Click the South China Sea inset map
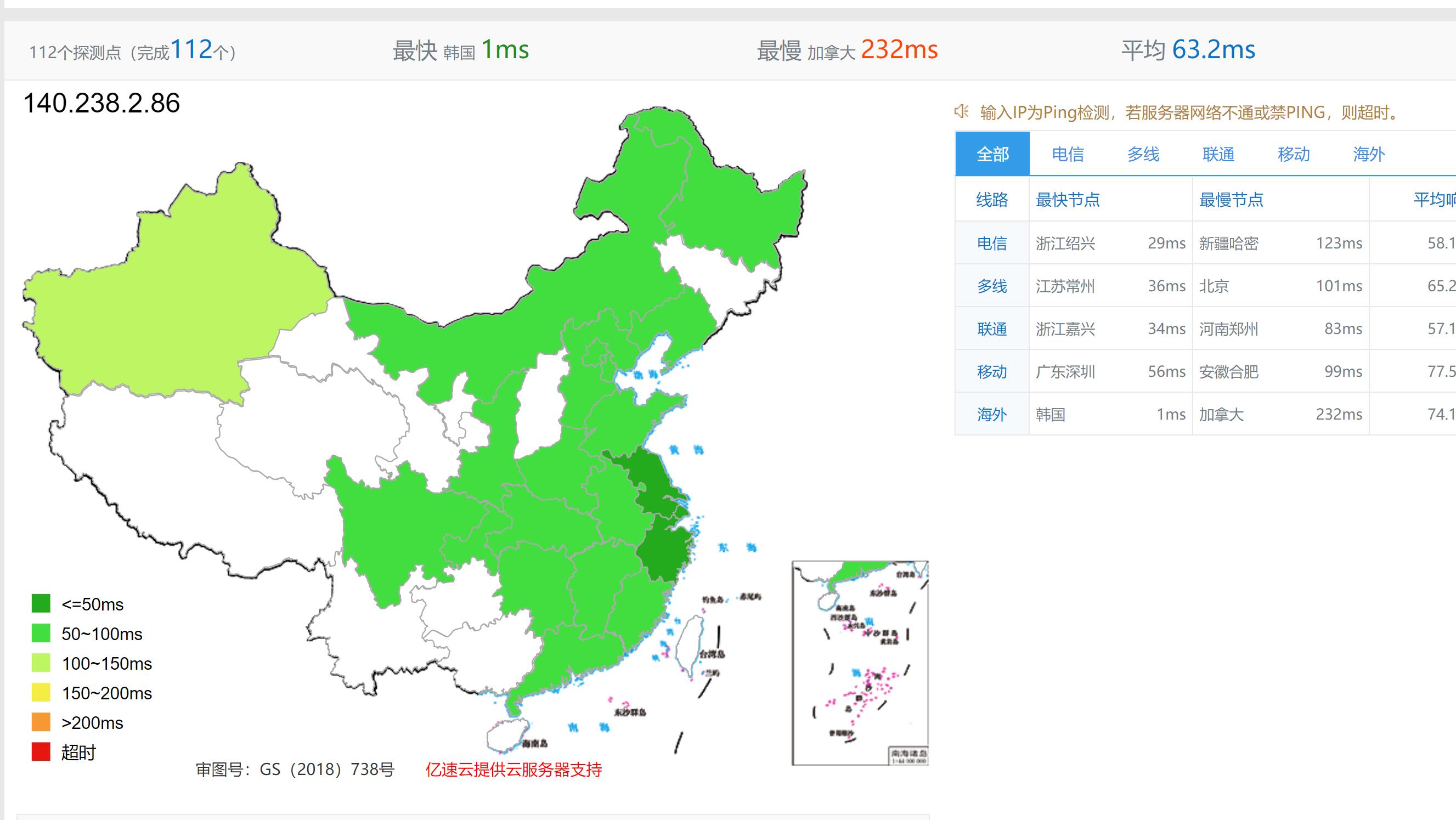 pyautogui.click(x=860, y=663)
